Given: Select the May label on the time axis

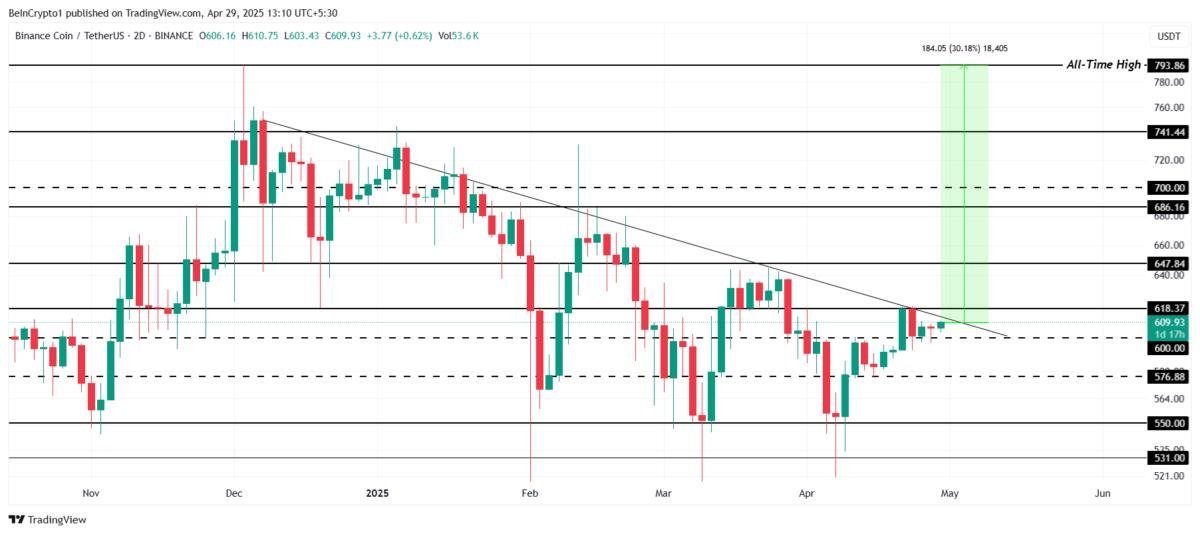Looking at the screenshot, I should tap(950, 493).
